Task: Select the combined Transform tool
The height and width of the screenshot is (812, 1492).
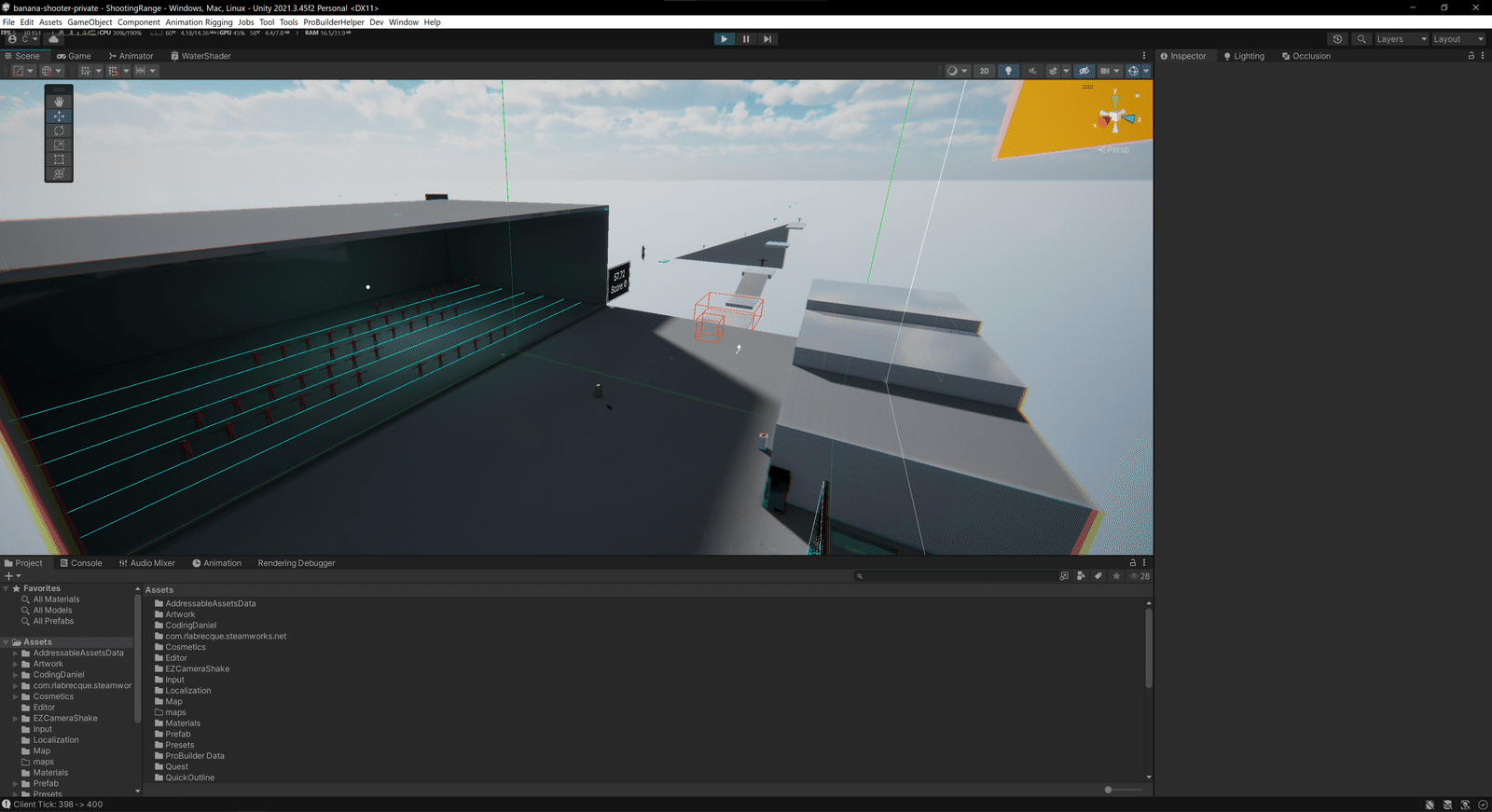Action: (x=59, y=174)
